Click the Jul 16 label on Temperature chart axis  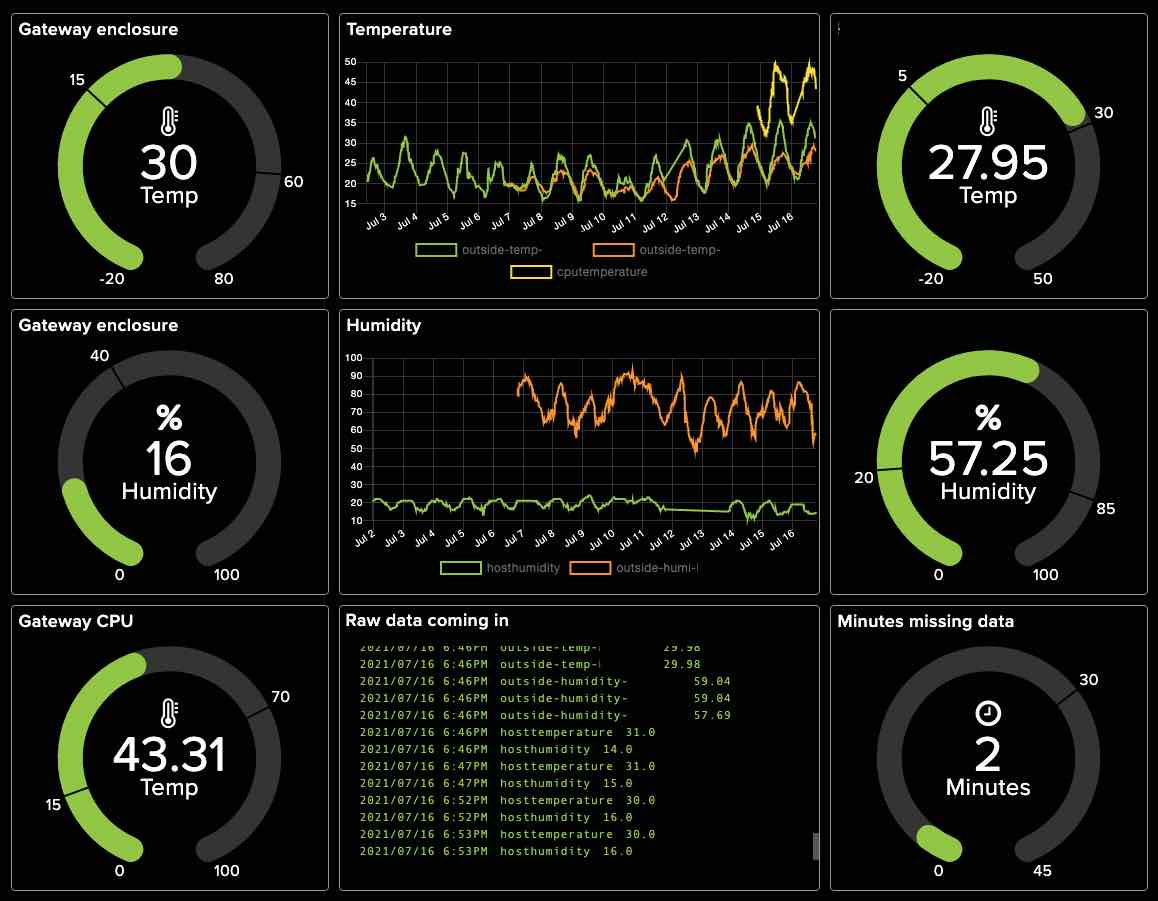click(x=780, y=222)
